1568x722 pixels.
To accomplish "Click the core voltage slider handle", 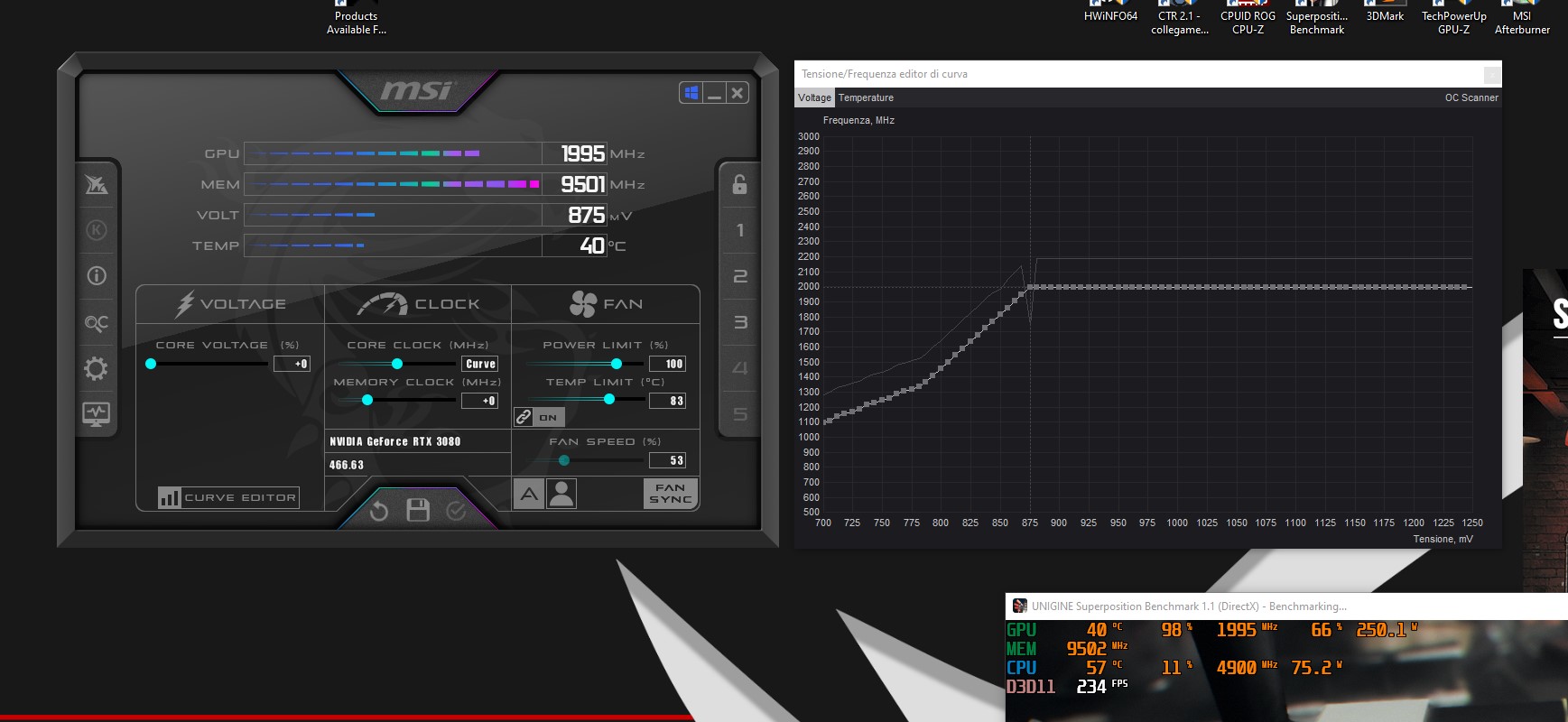I will [151, 364].
